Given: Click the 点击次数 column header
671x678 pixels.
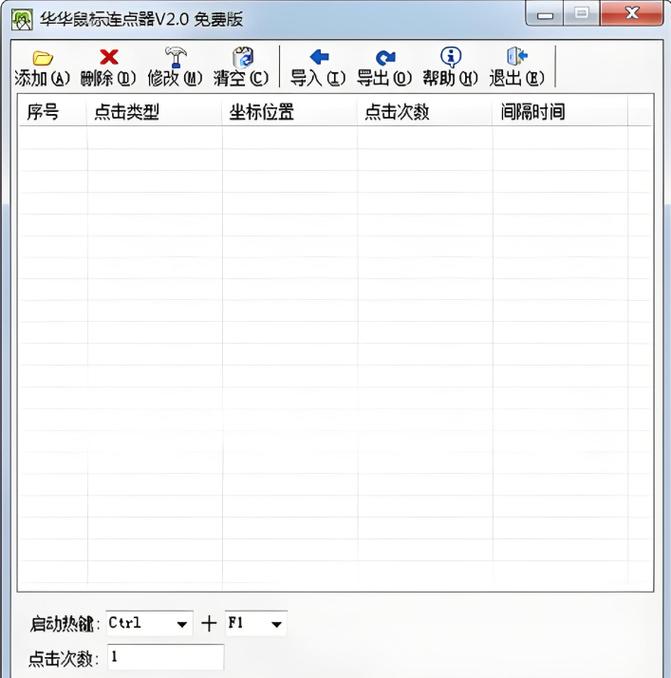Looking at the screenshot, I should pos(425,112).
